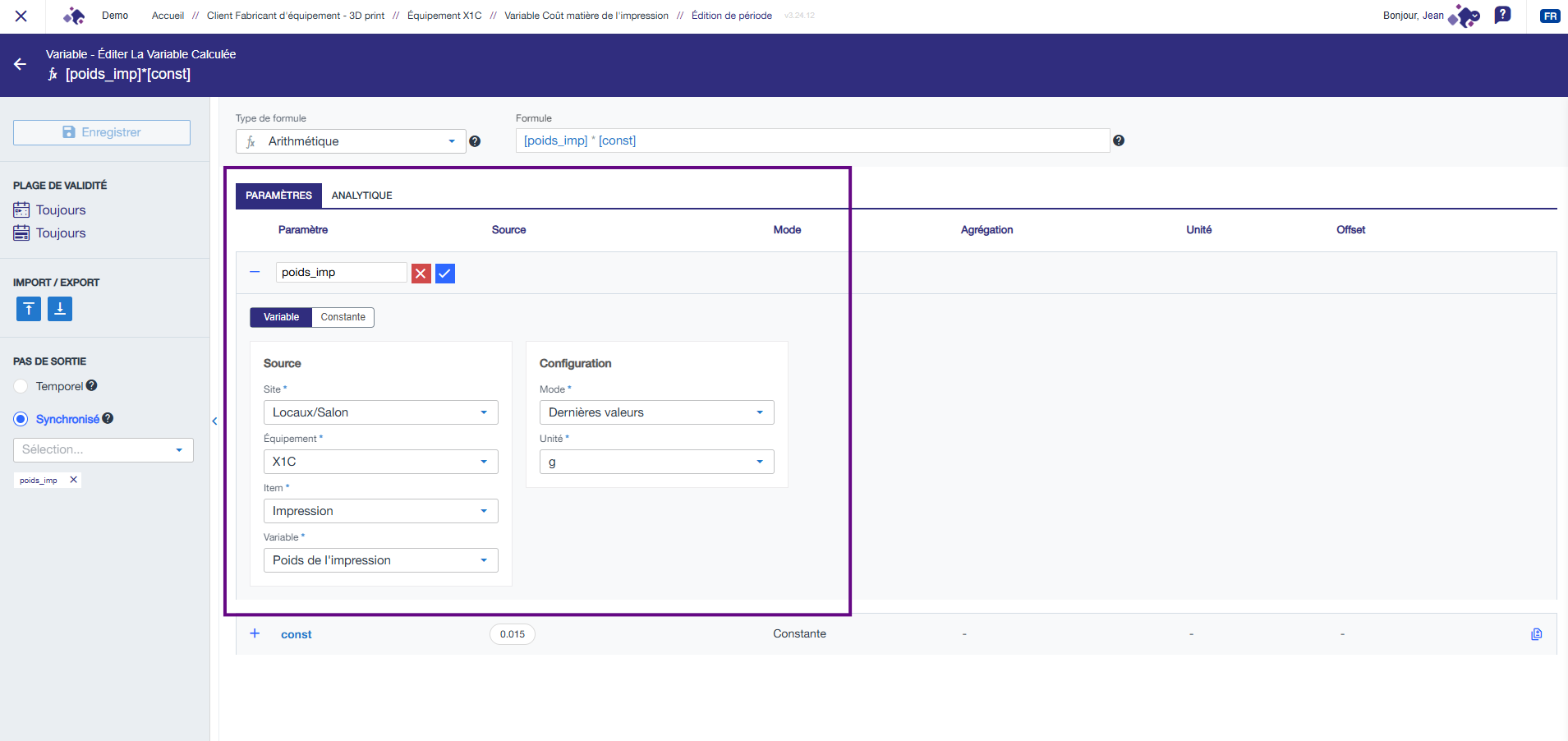Open the Site dropdown Locaux/Salon
The height and width of the screenshot is (741, 1568).
click(381, 412)
